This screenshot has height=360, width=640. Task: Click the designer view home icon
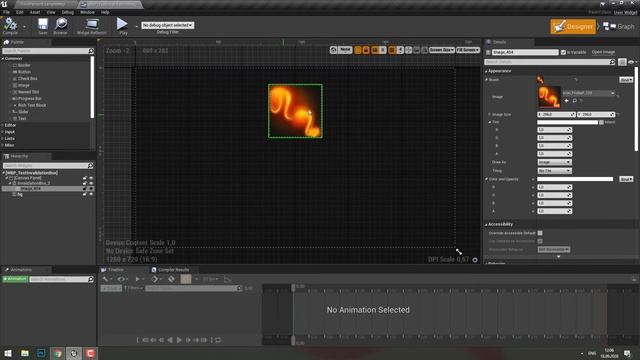[333, 50]
